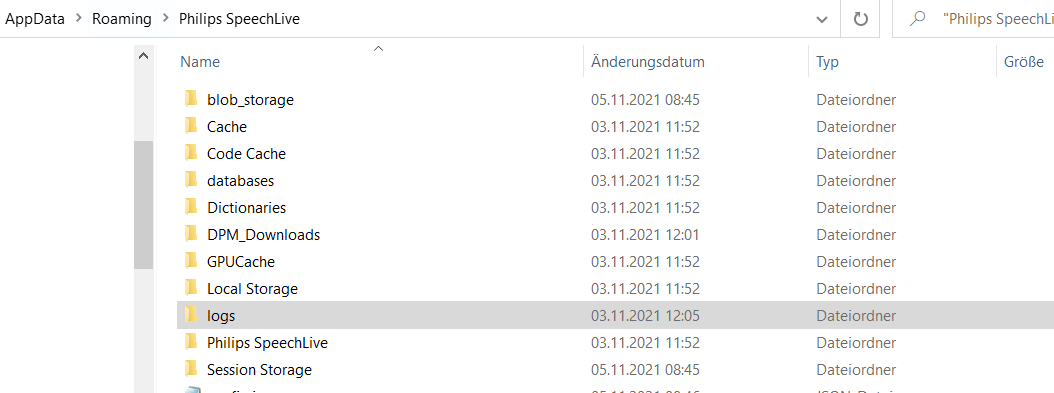Expand the chevron after Roaming breadcrumb
1054x393 pixels.
point(165,19)
